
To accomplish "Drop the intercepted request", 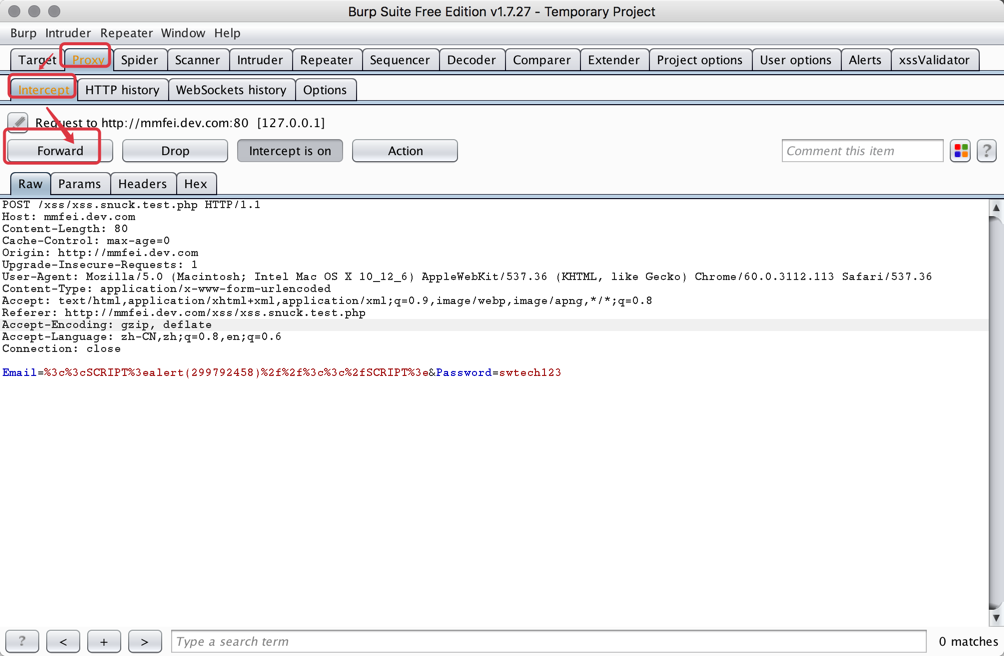I will [x=174, y=150].
